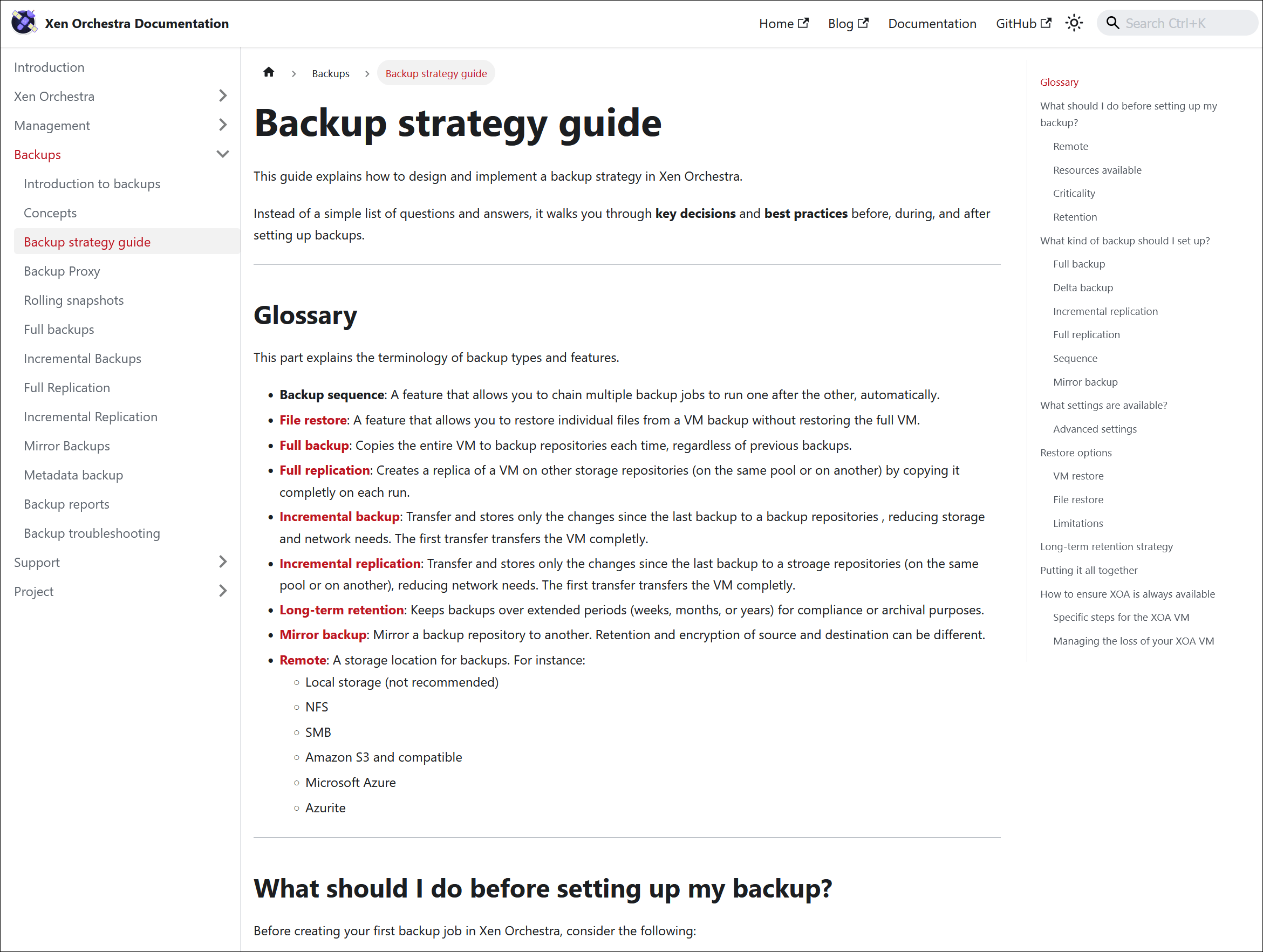Open Management sidebar category
This screenshot has width=1263, height=952.
(52, 126)
